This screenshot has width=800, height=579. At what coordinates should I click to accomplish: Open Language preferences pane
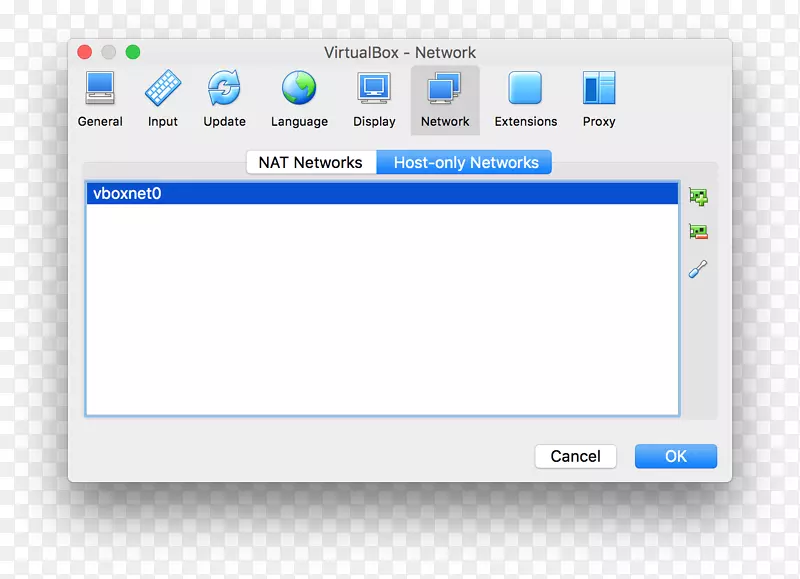299,97
